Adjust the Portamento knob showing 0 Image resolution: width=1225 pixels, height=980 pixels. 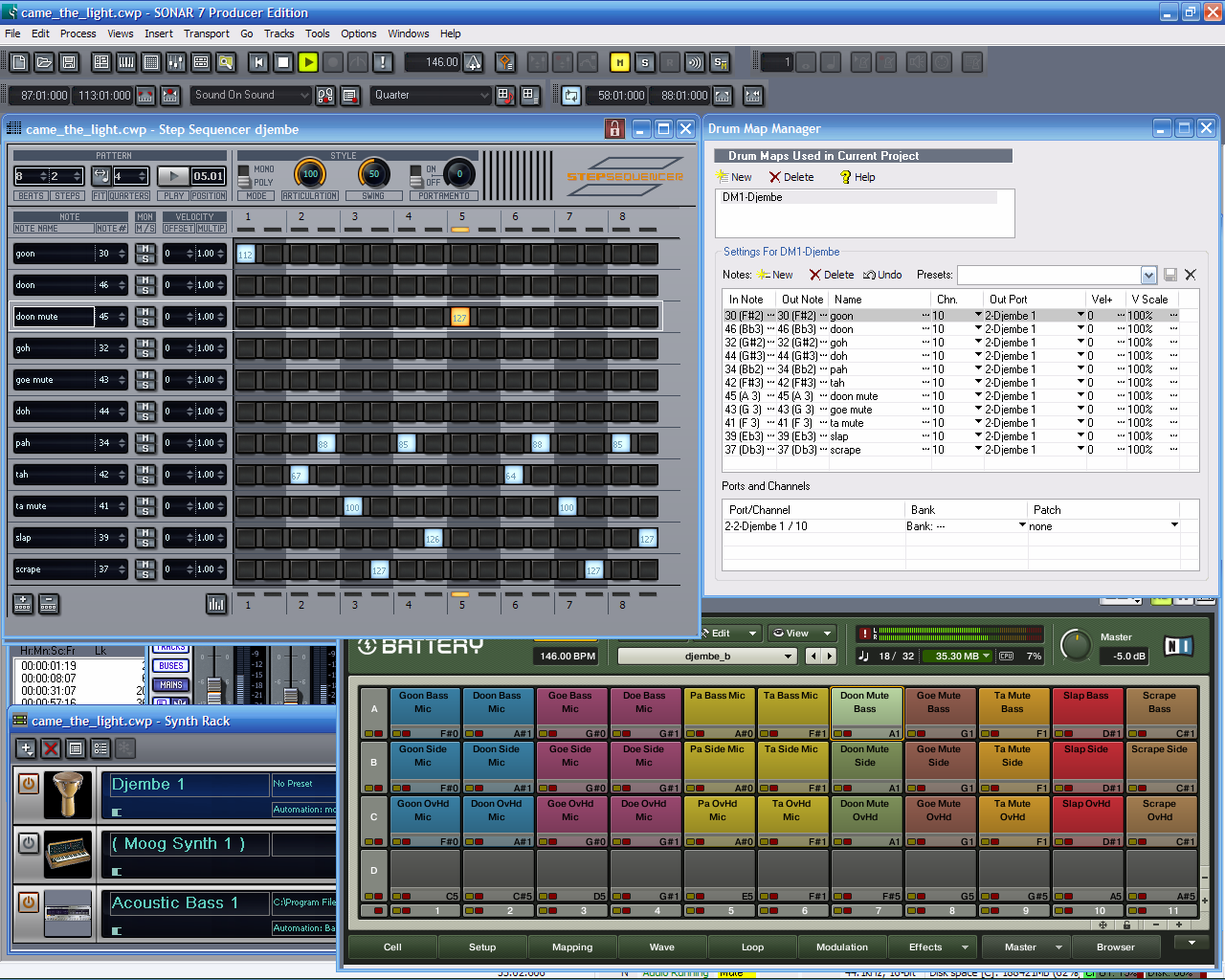[459, 174]
